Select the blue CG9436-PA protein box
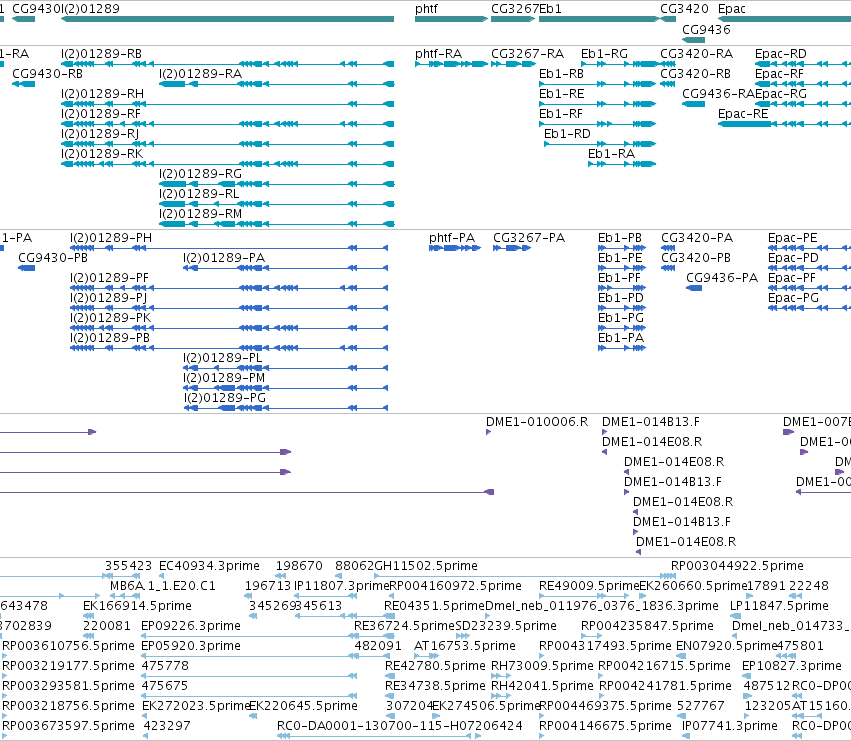The width and height of the screenshot is (851, 741). [694, 288]
